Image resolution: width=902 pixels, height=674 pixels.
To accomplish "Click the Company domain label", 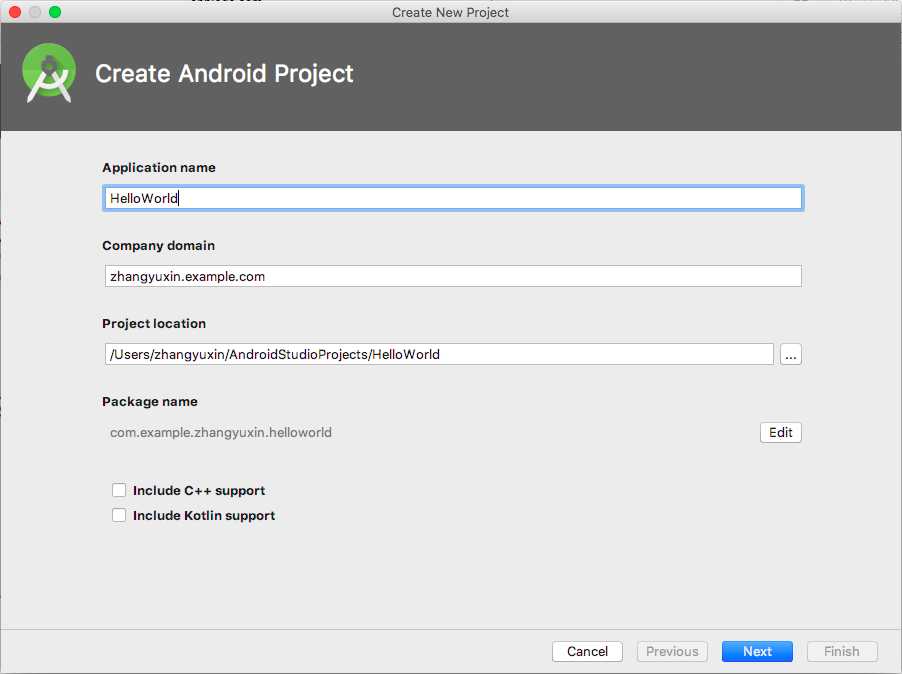I will tap(158, 246).
